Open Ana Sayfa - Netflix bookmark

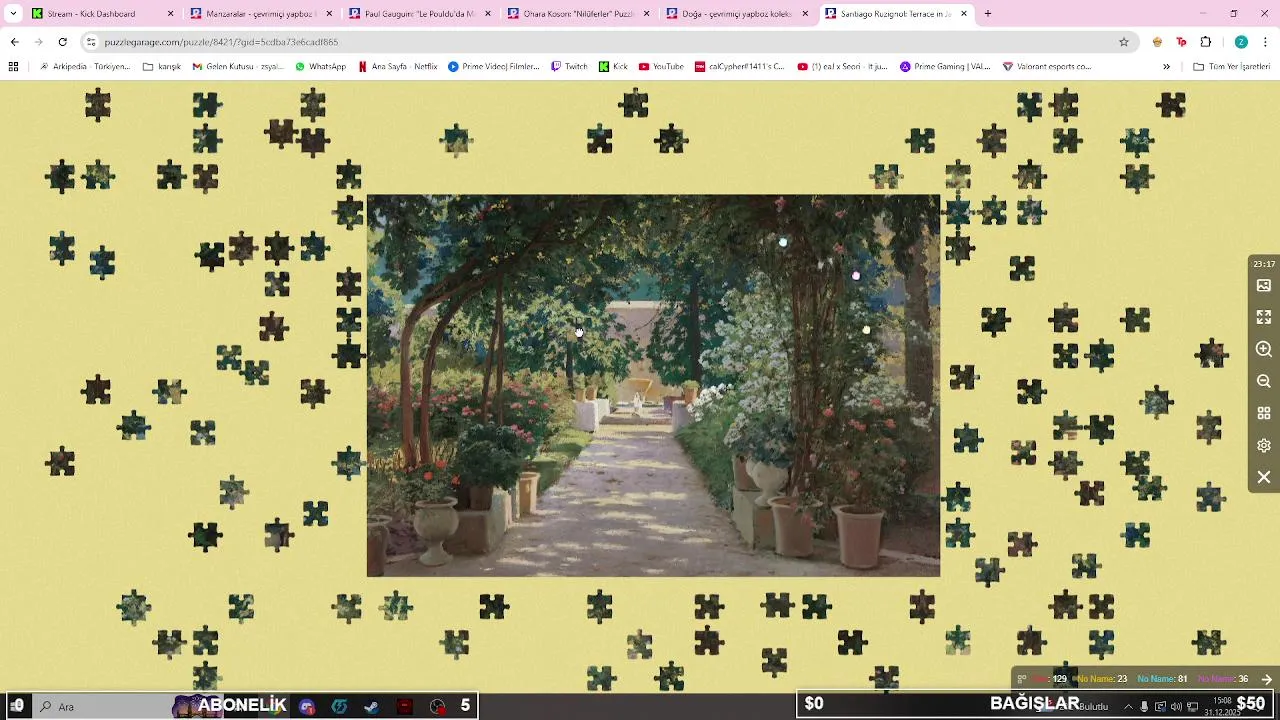pos(398,67)
